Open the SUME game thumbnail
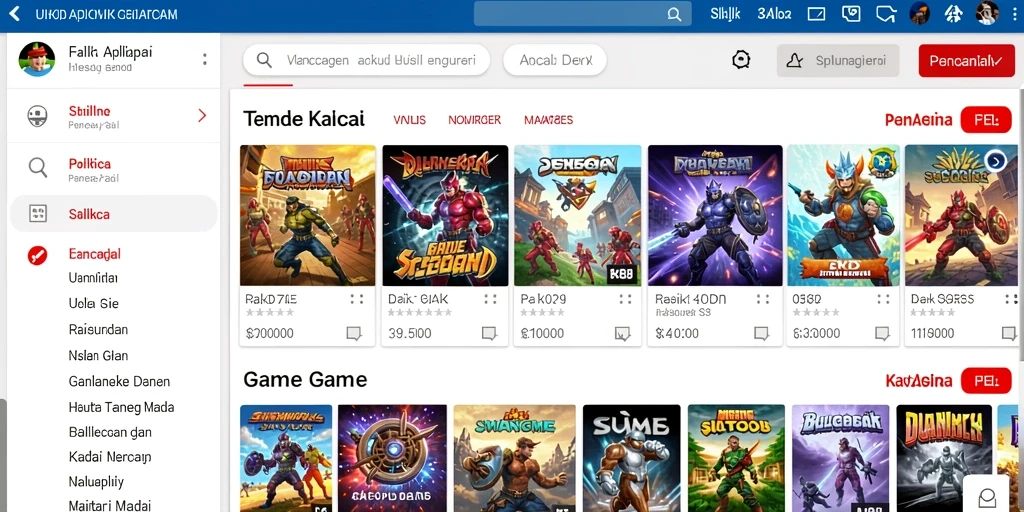Screen dimensions: 1024x512 (632, 458)
